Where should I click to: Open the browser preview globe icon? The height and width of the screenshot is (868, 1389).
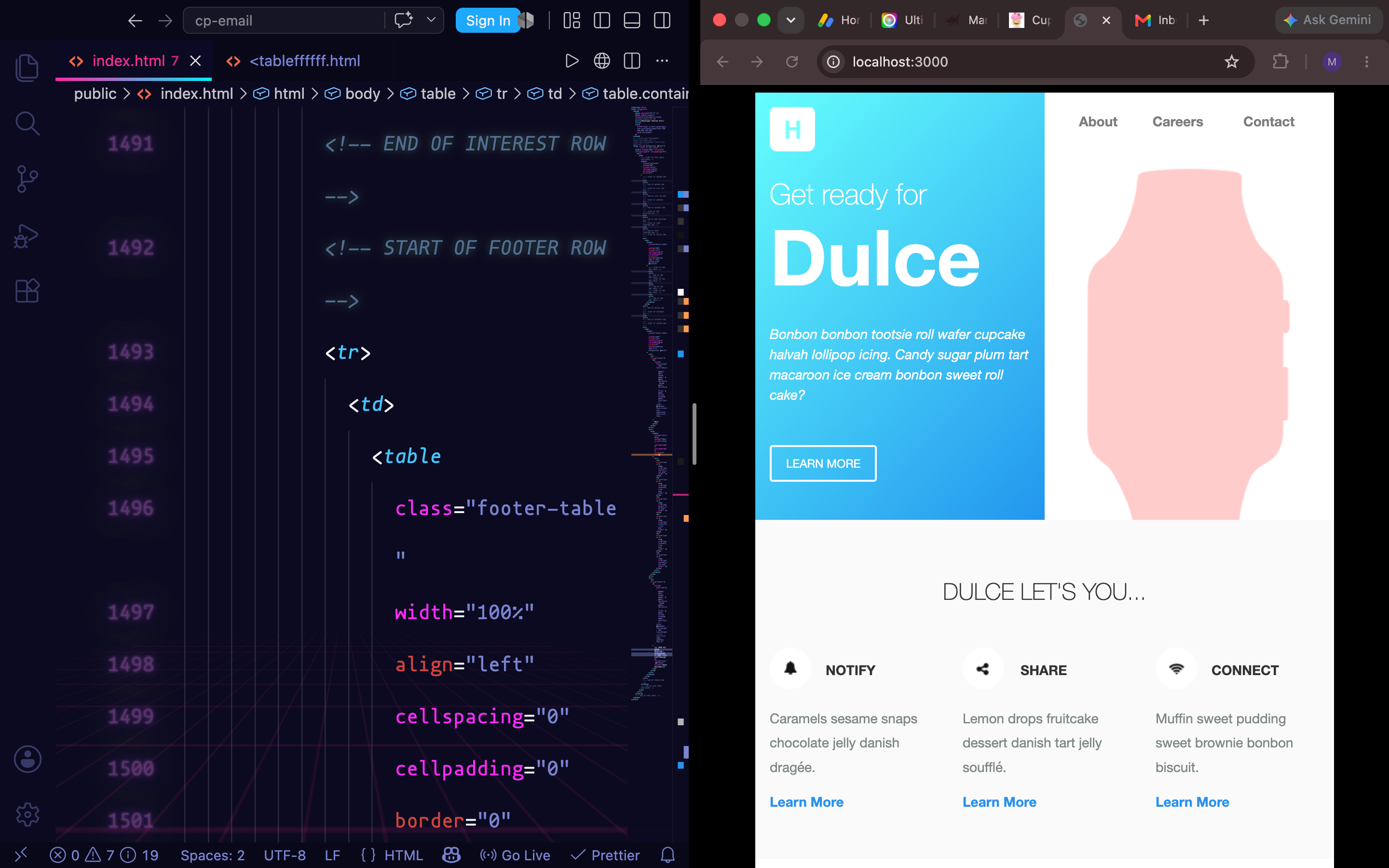point(601,61)
